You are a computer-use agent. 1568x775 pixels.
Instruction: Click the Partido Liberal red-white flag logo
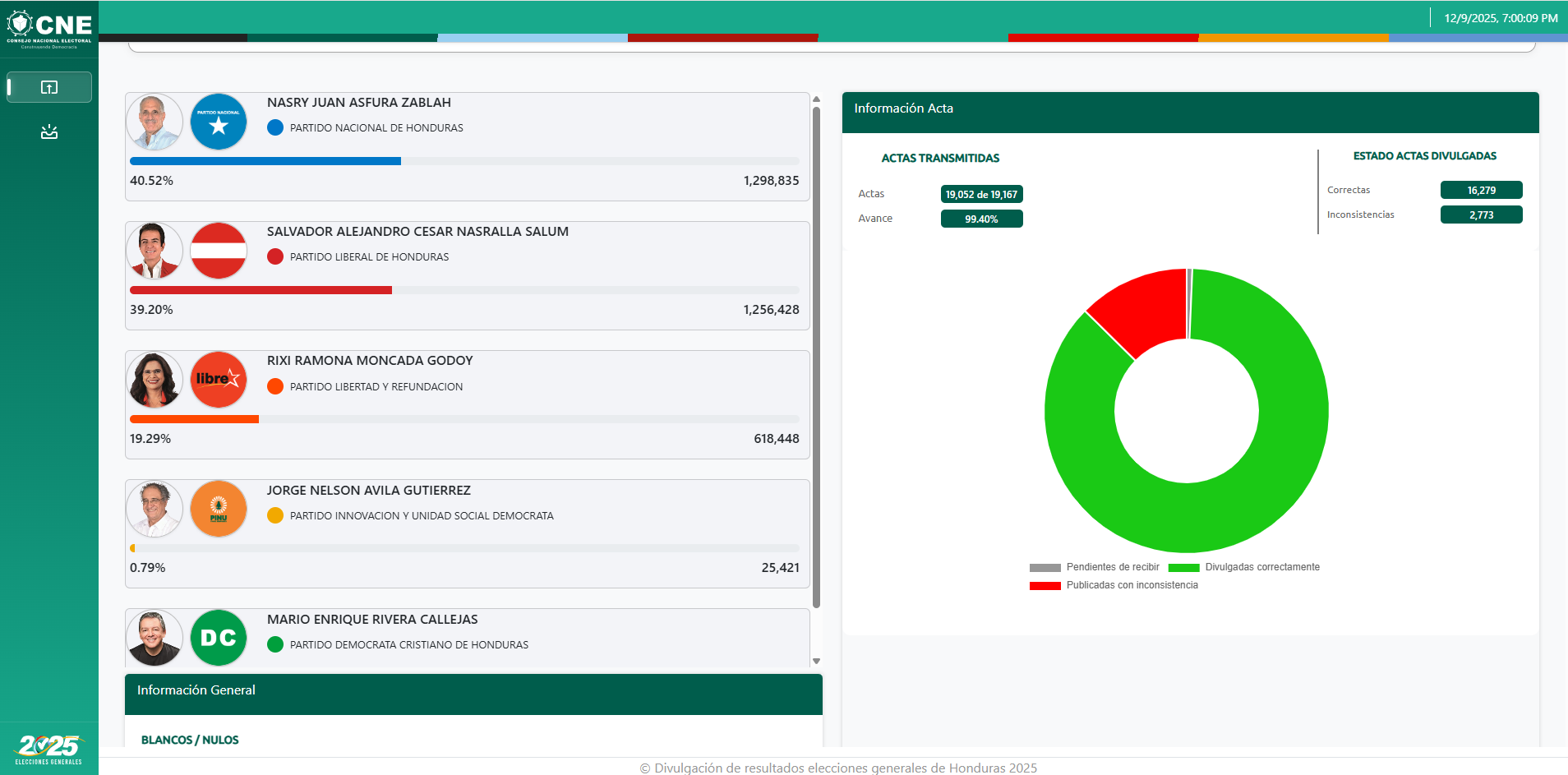tap(219, 251)
